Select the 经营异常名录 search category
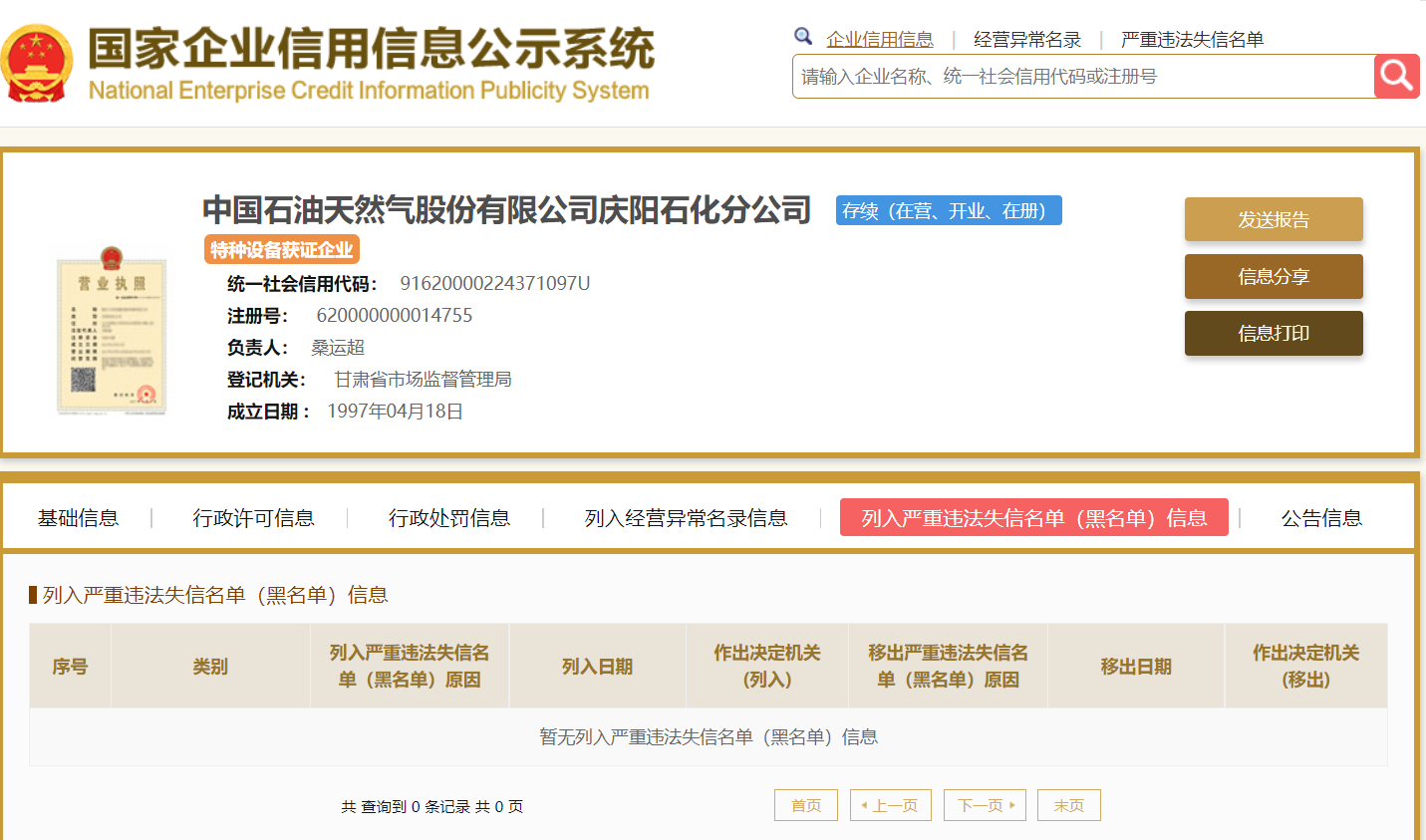 1027,40
